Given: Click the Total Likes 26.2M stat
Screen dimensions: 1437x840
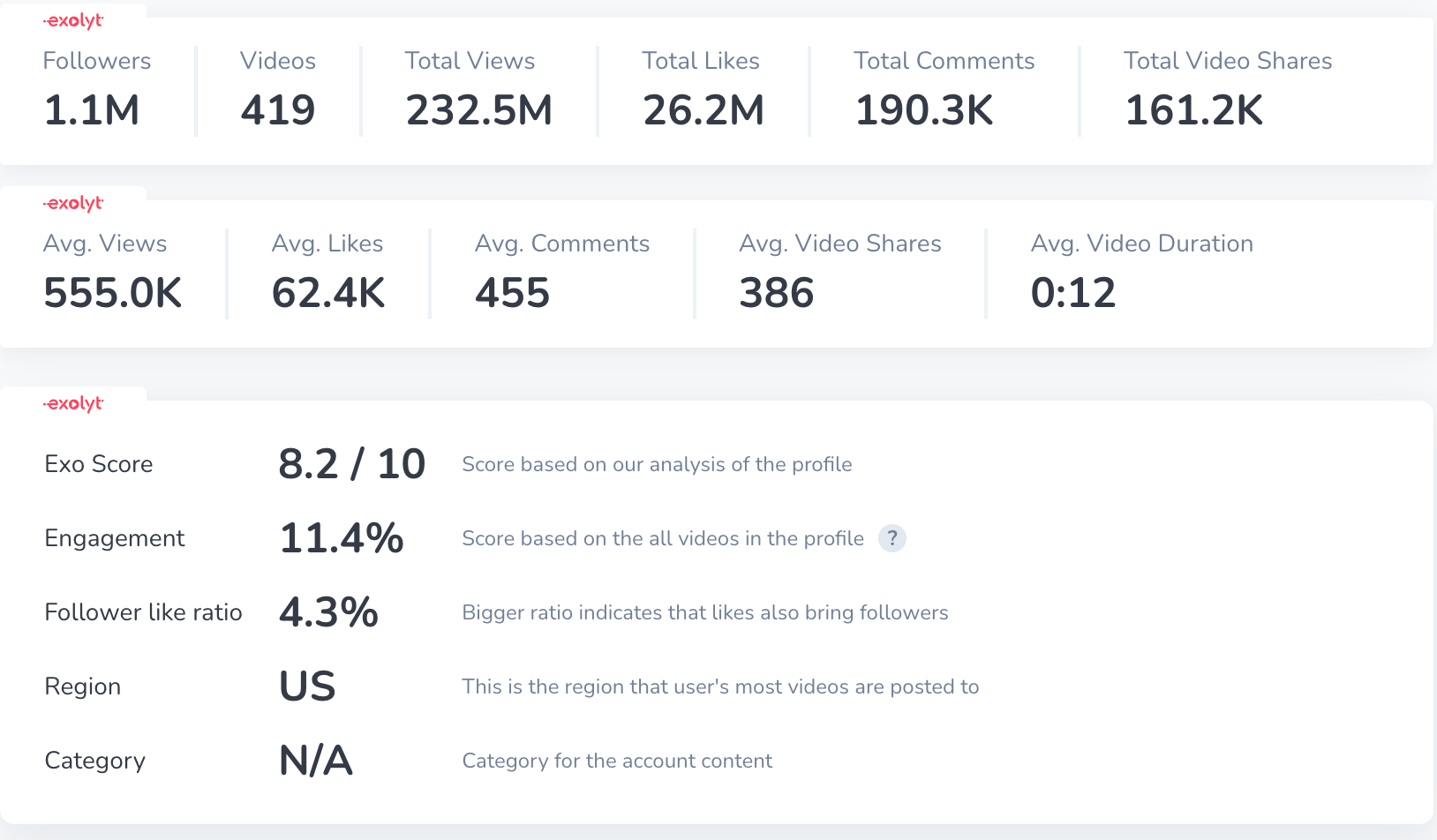Looking at the screenshot, I should click(x=703, y=110).
